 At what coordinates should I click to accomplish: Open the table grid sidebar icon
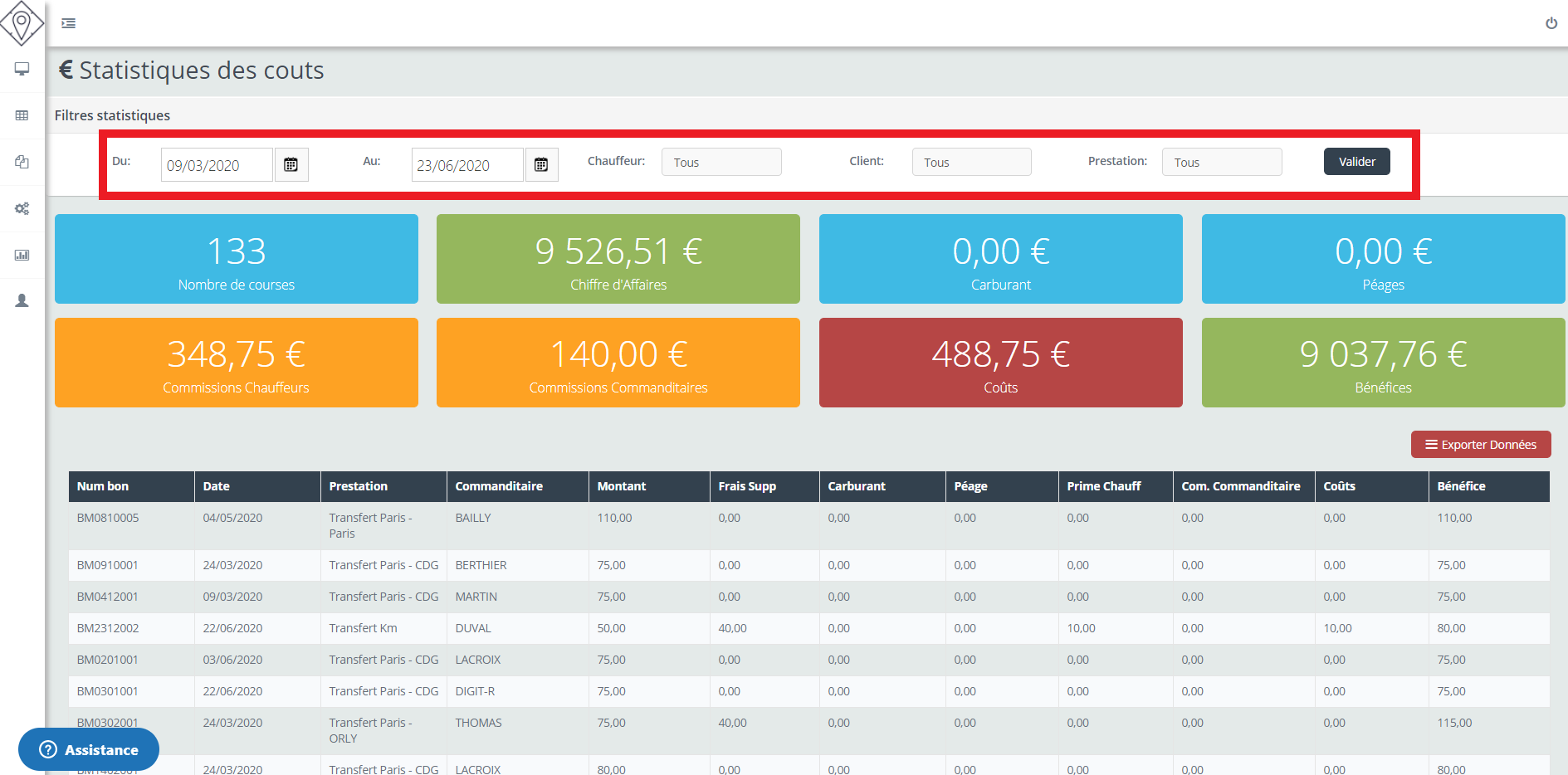point(22,115)
